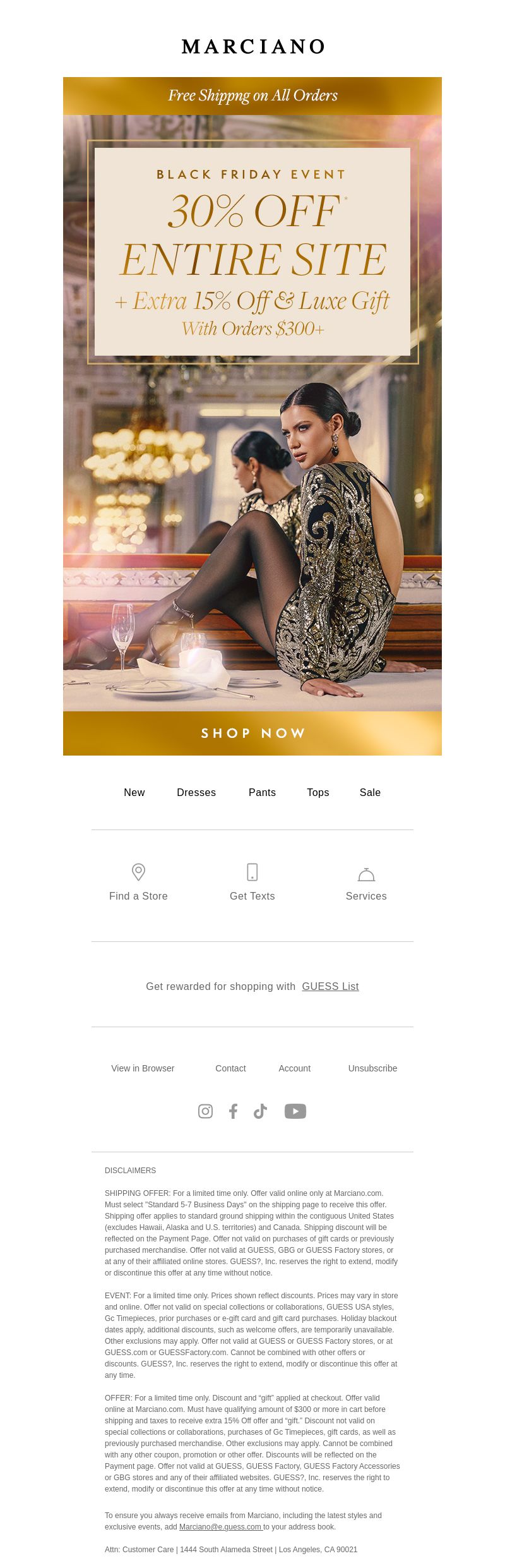505x1568 pixels.
Task: Click the MARCIANO logo at top
Action: click(x=252, y=47)
